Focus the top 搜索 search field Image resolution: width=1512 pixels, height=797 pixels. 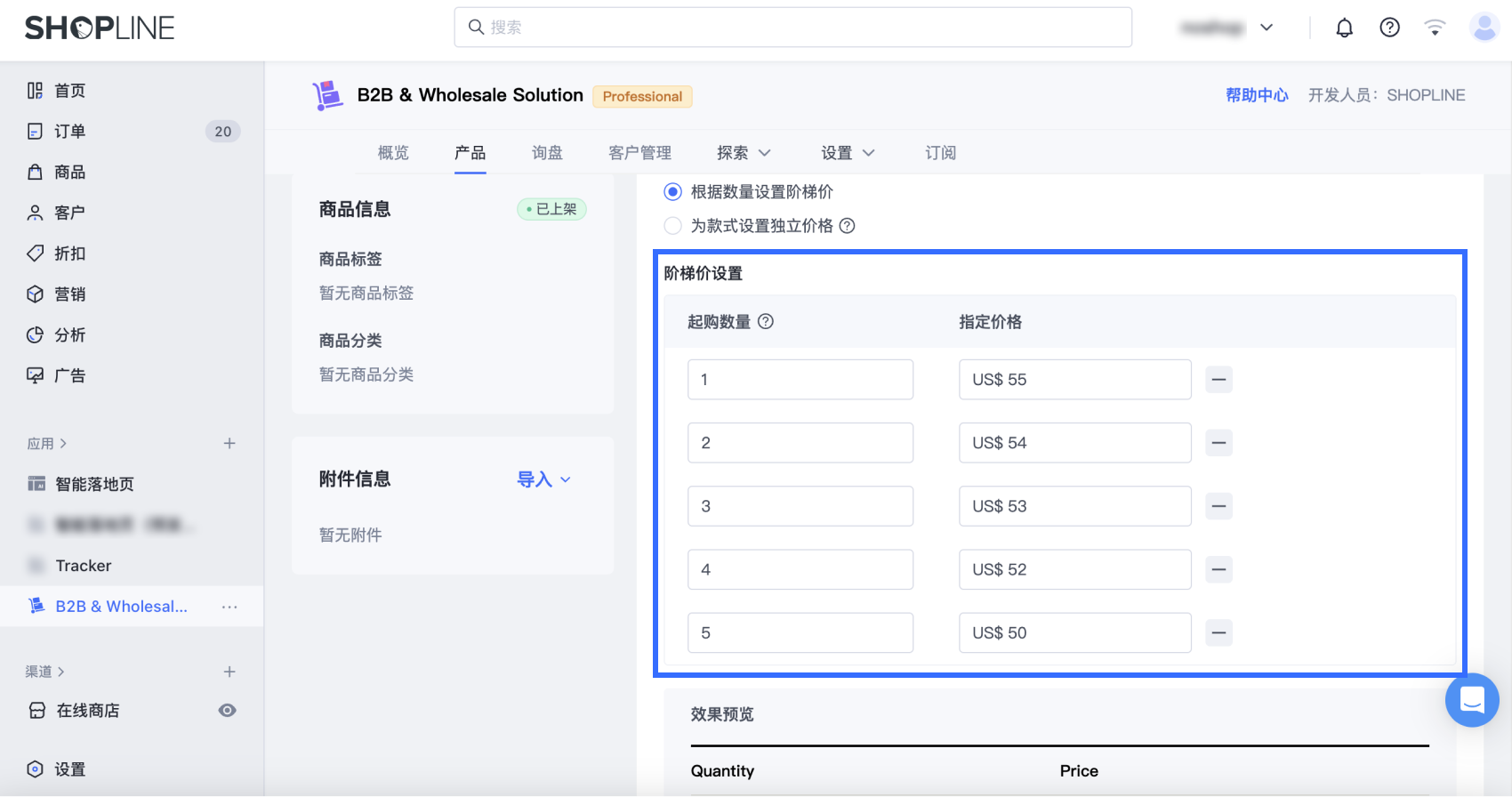pyautogui.click(x=793, y=28)
